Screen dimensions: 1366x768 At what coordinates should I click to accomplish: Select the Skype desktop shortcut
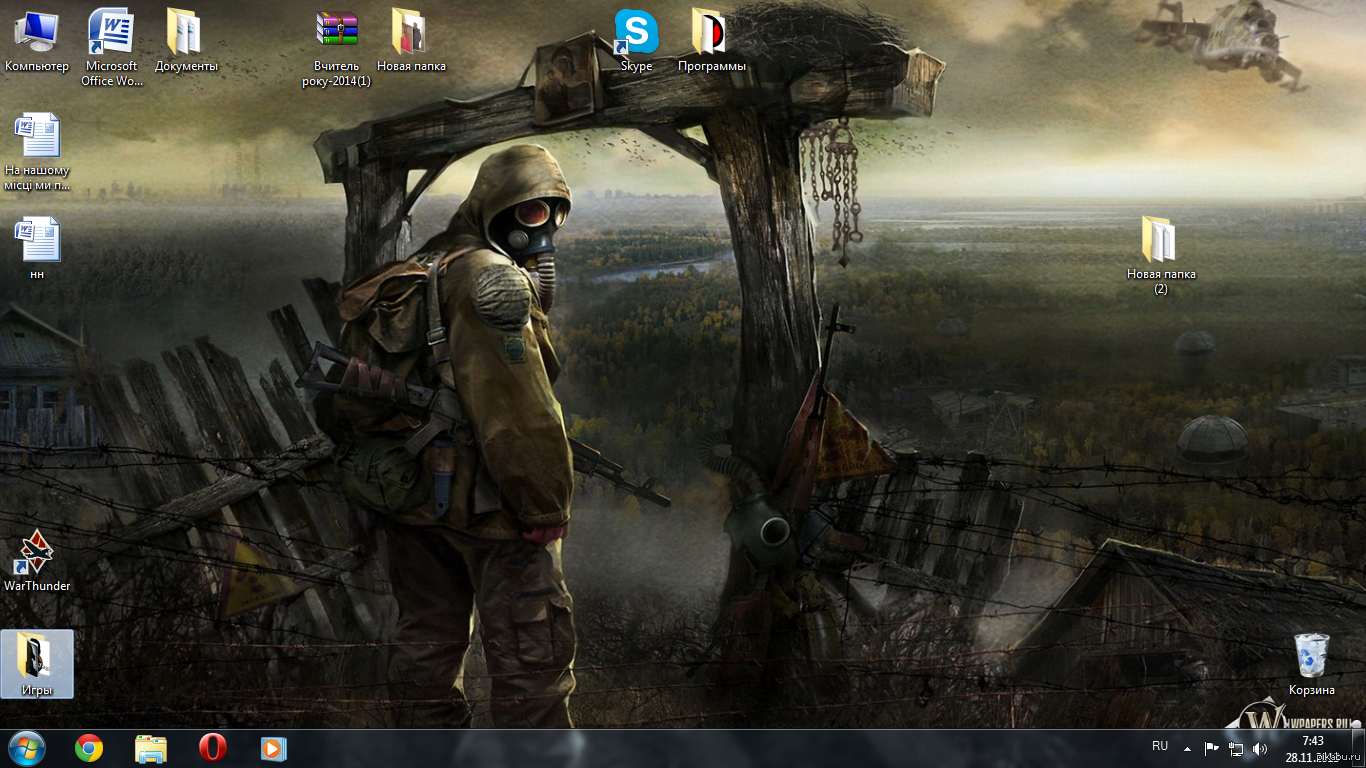point(636,41)
